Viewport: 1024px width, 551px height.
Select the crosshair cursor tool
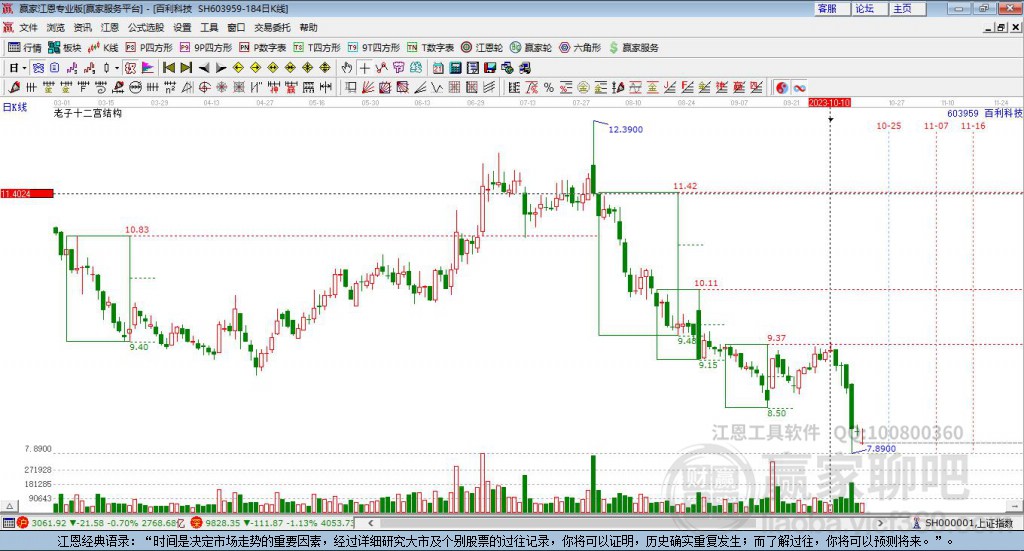pos(364,68)
